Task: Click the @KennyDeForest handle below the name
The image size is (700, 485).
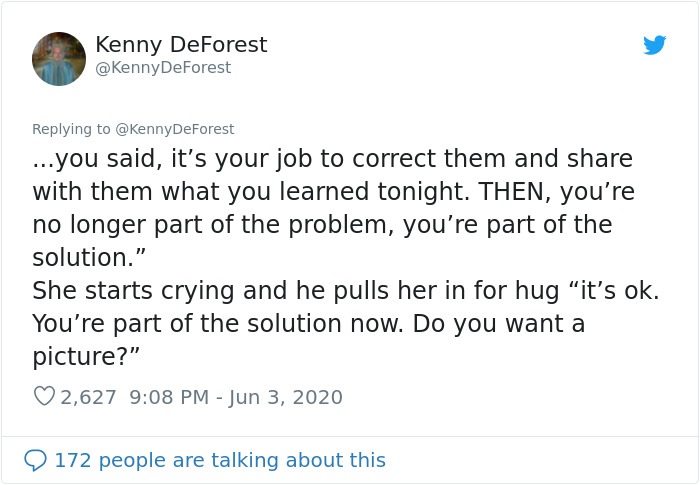Action: 163,67
